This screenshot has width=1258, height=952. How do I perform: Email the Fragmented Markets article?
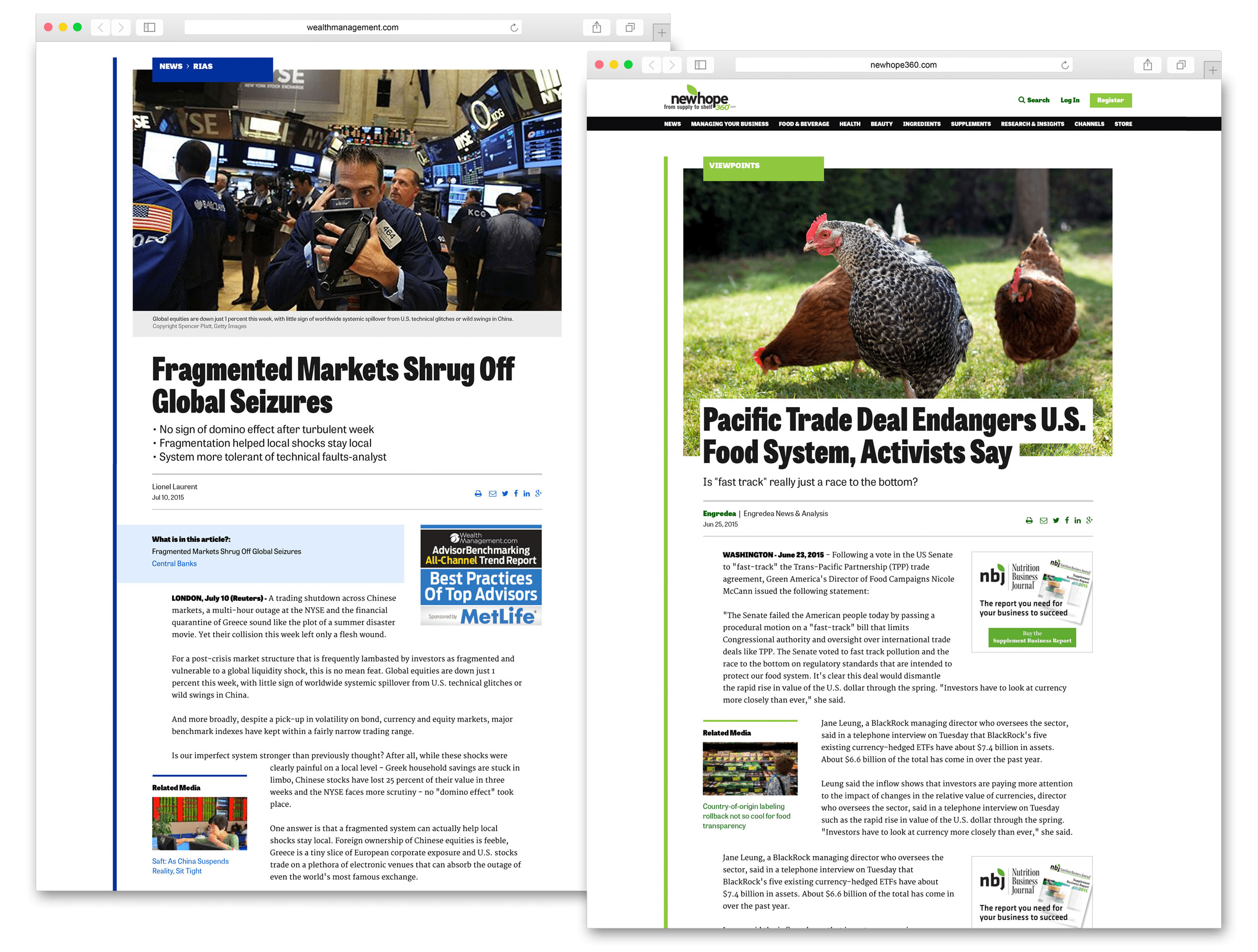coord(493,494)
